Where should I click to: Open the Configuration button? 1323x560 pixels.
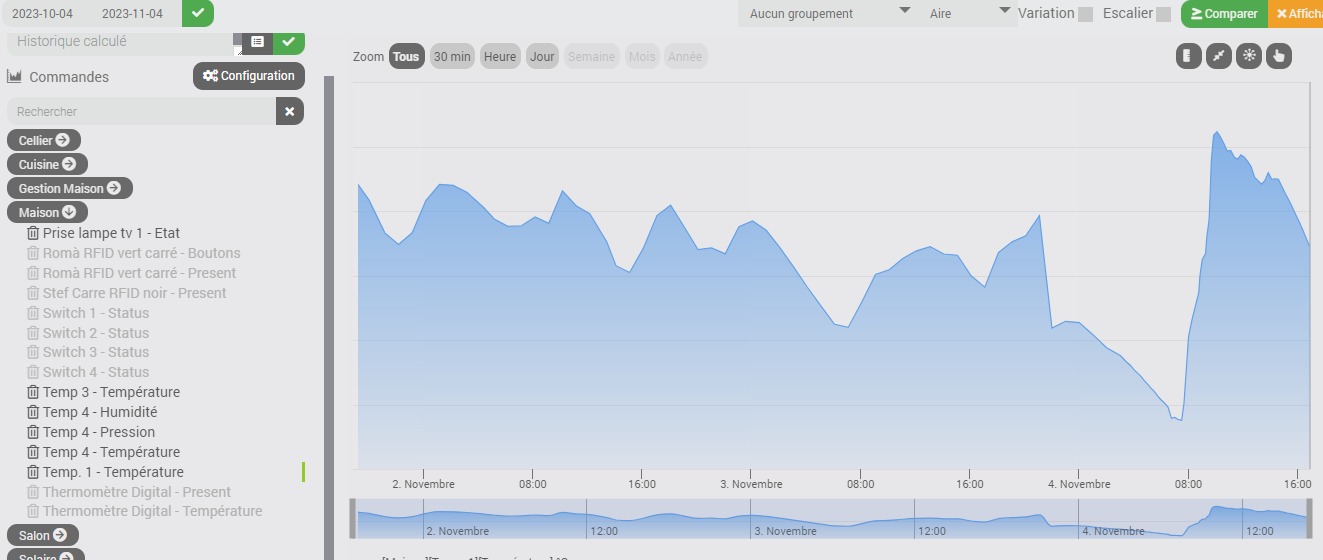tap(249, 76)
